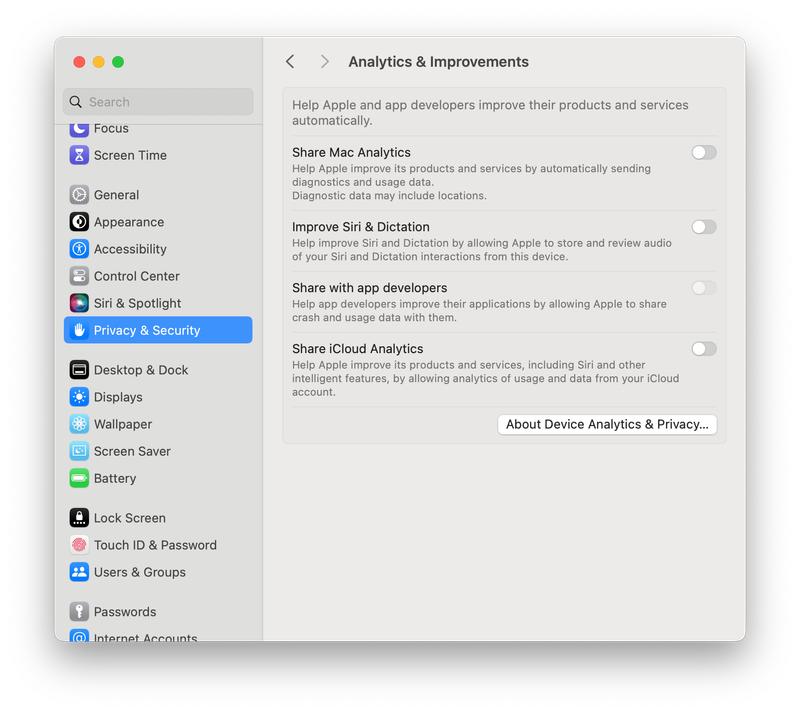The image size is (800, 713).
Task: Click the Privacy & Security hand icon
Action: click(79, 330)
